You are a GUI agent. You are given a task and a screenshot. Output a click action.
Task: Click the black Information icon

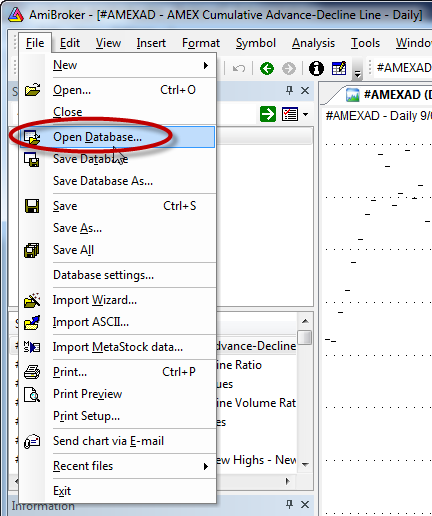point(316,69)
